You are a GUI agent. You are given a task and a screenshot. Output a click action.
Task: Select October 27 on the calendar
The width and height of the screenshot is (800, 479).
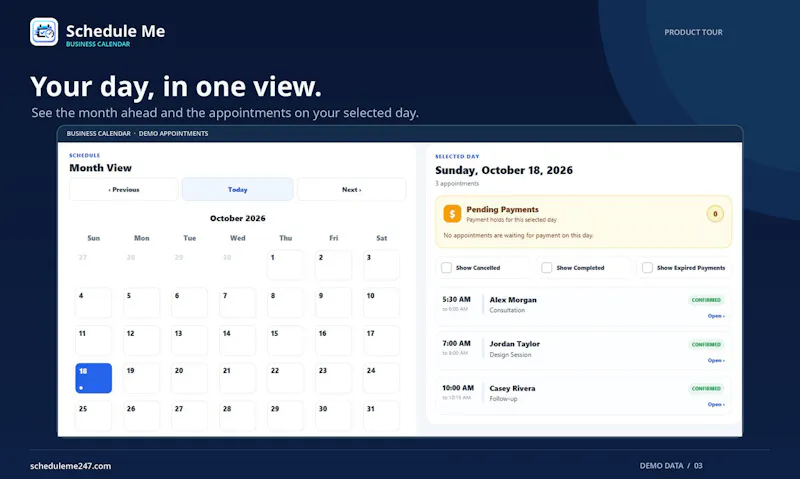[x=189, y=416]
